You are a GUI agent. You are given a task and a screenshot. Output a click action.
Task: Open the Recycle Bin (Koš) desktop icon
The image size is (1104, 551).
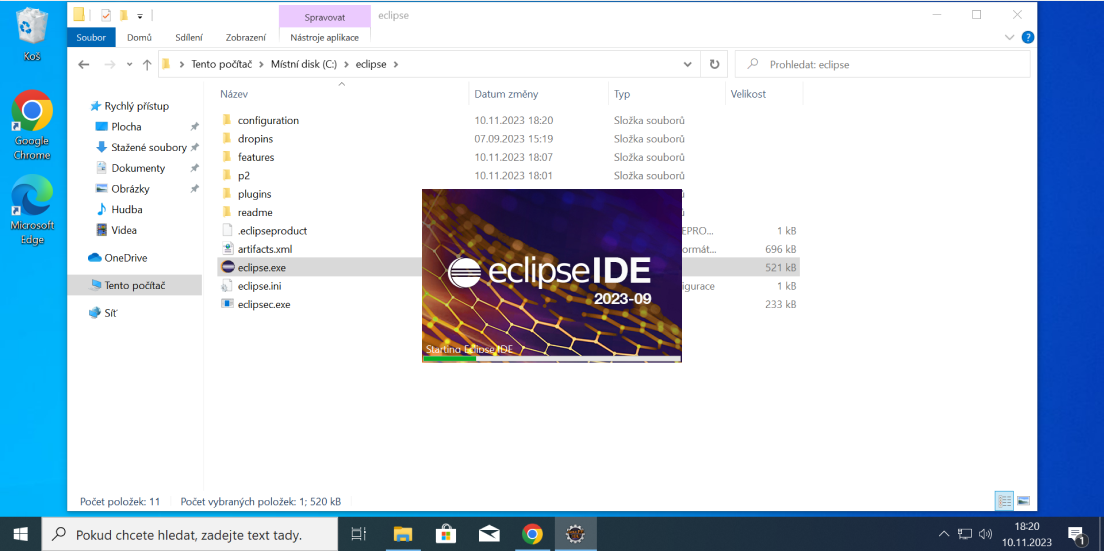pyautogui.click(x=32, y=33)
